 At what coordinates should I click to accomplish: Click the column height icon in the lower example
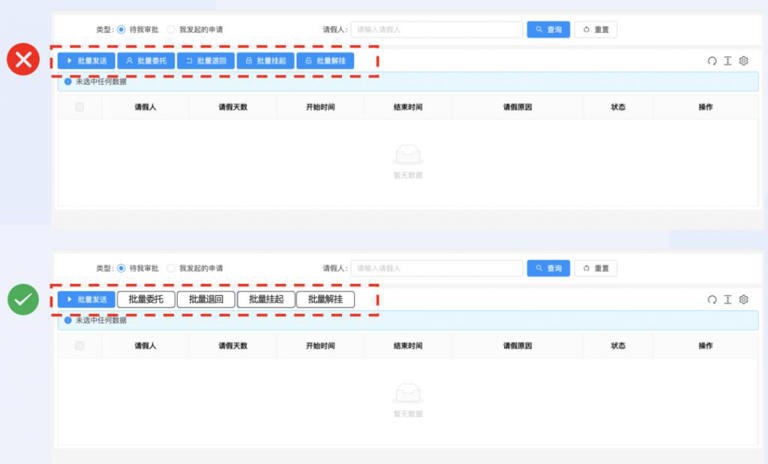[x=728, y=299]
